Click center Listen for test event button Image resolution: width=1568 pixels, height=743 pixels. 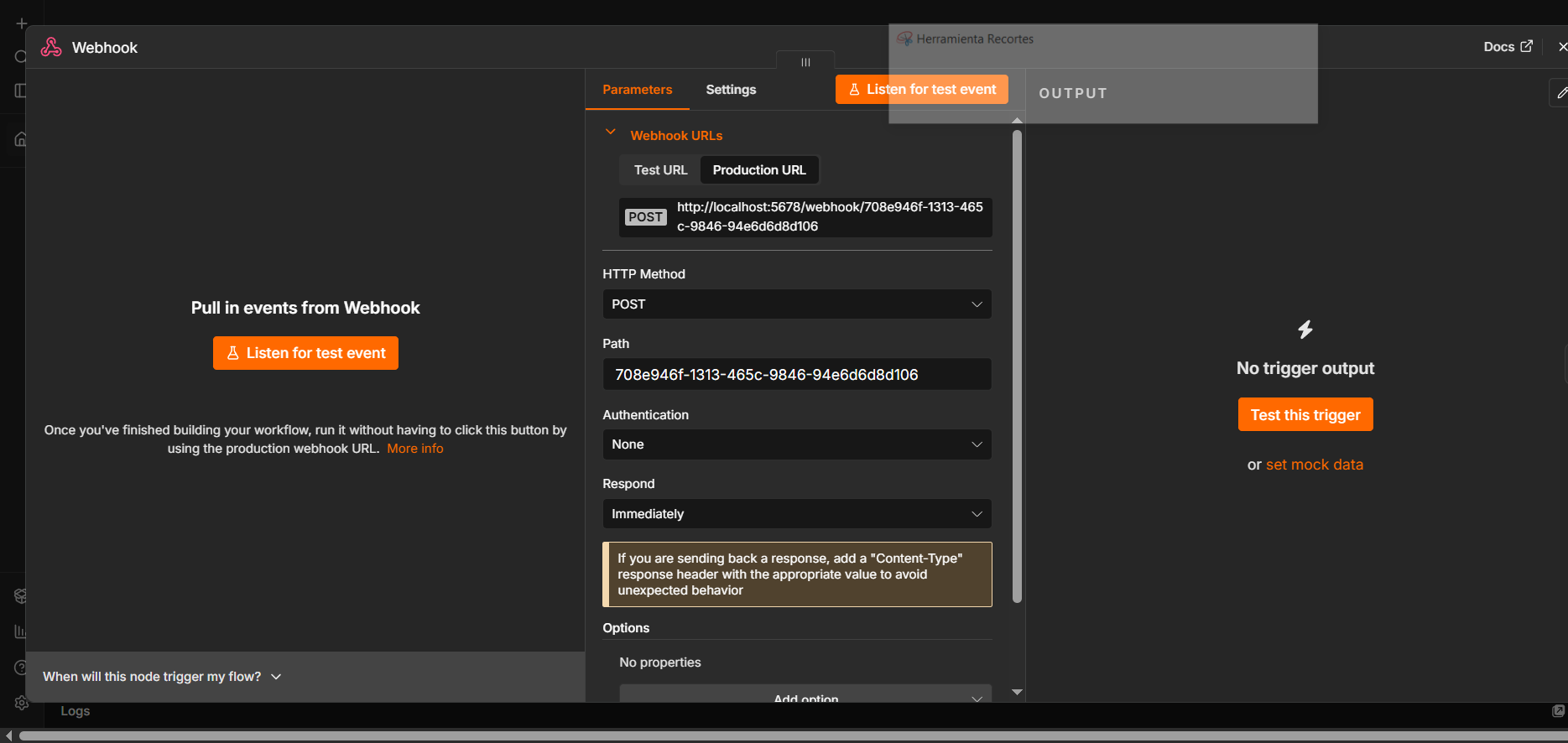pos(305,353)
